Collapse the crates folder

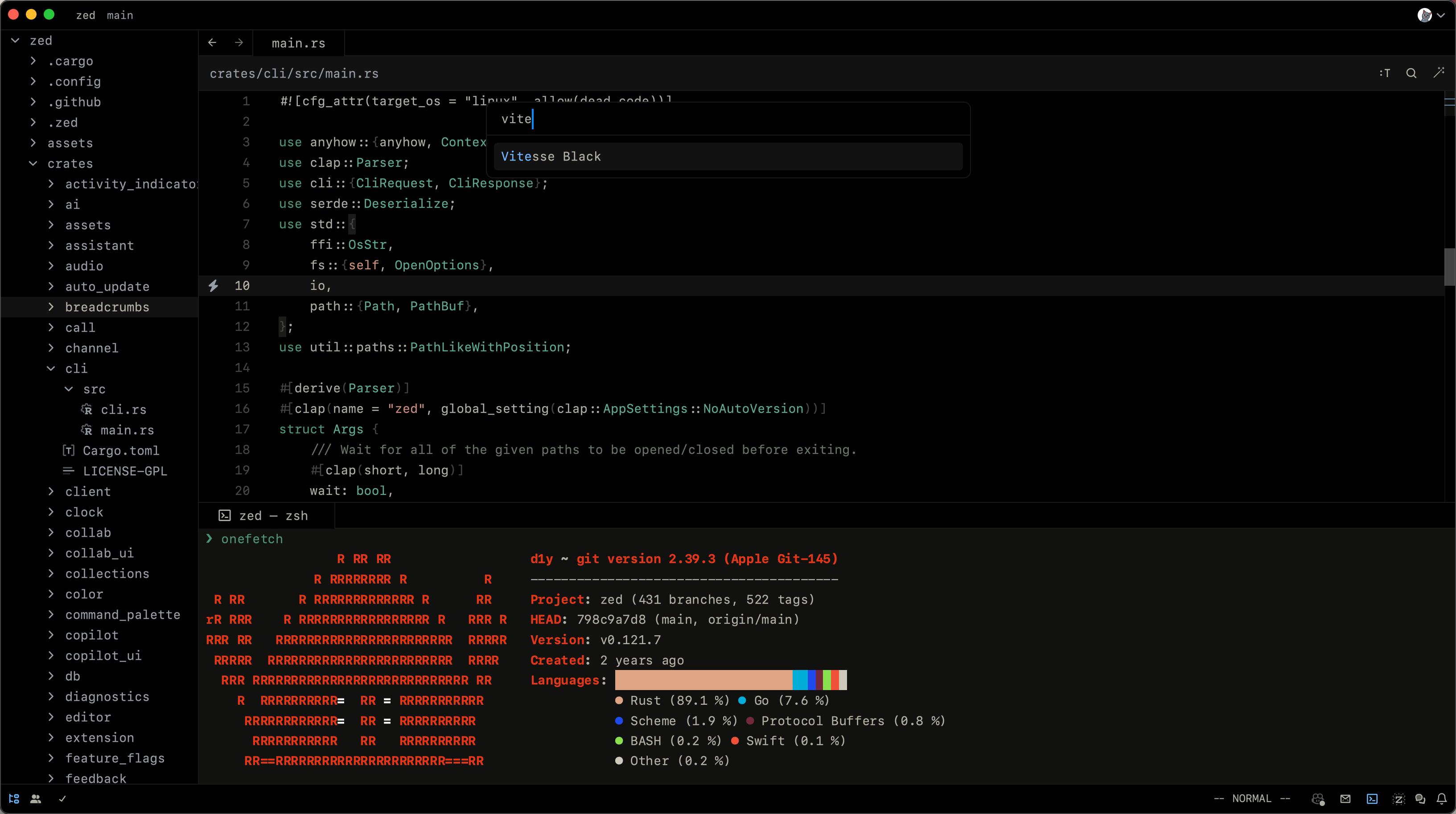click(x=33, y=163)
